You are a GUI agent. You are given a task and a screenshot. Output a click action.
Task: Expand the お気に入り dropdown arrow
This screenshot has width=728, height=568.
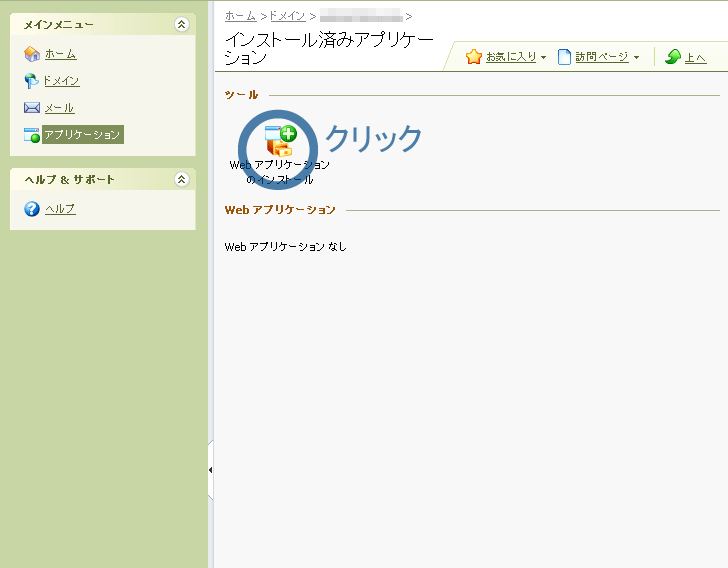[543, 58]
